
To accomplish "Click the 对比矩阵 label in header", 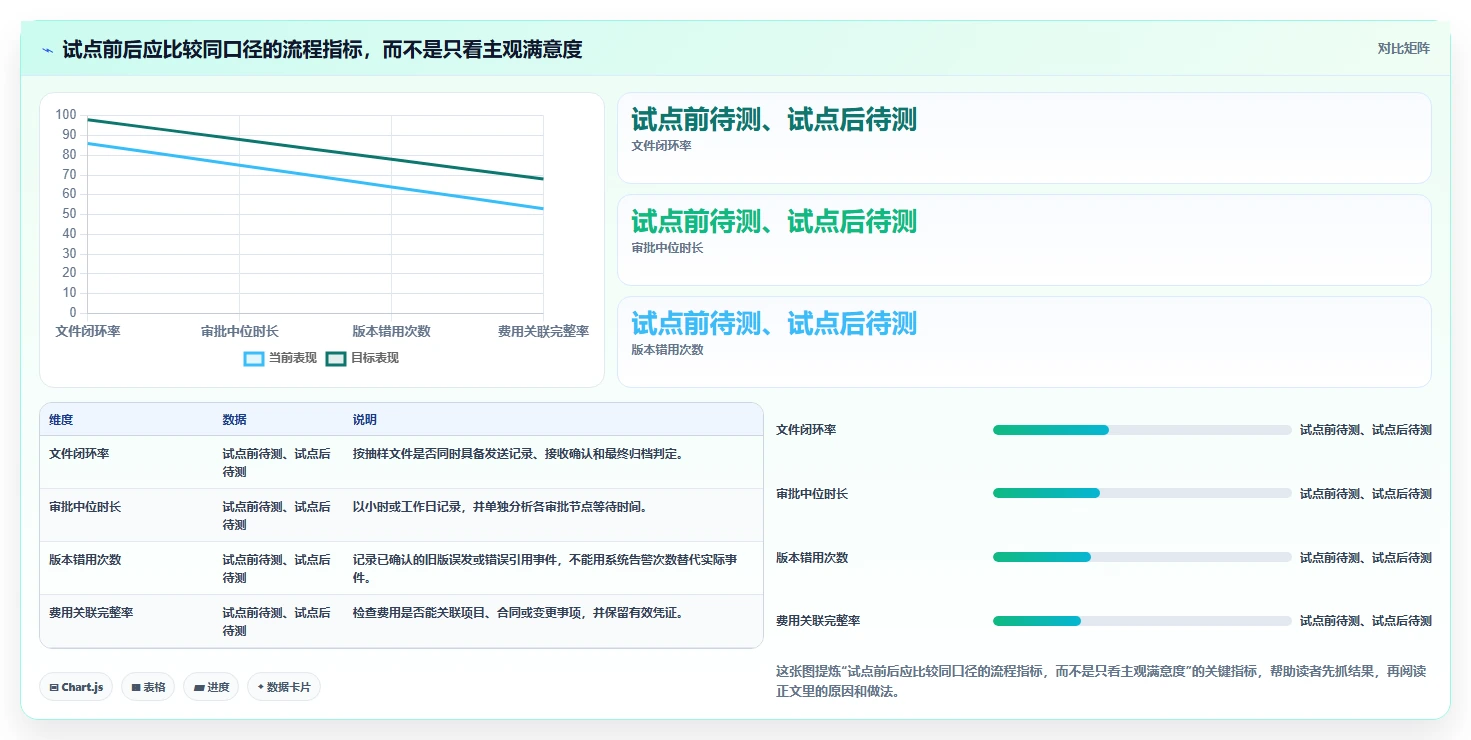I will [x=1404, y=48].
